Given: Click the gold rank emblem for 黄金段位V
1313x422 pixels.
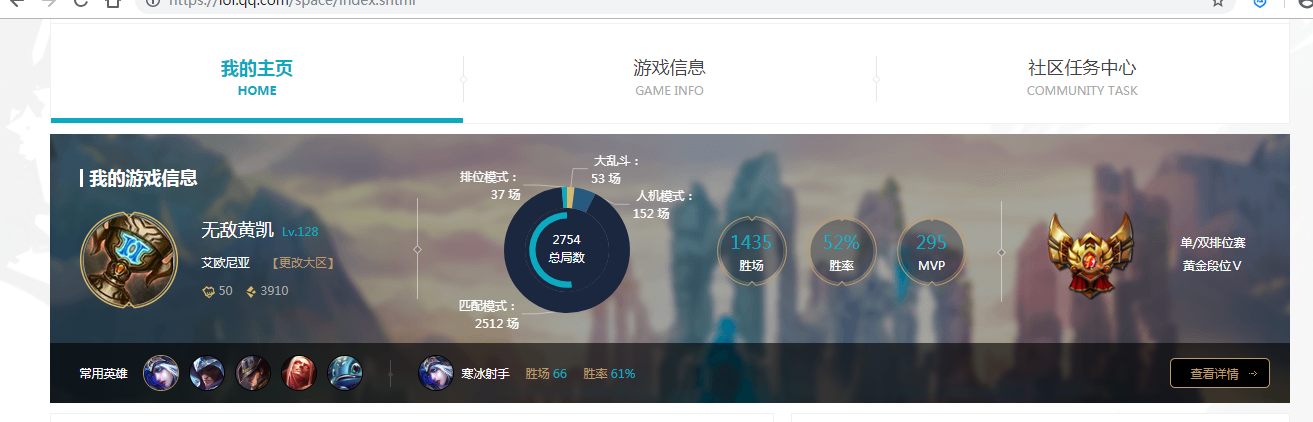Looking at the screenshot, I should point(1090,253).
